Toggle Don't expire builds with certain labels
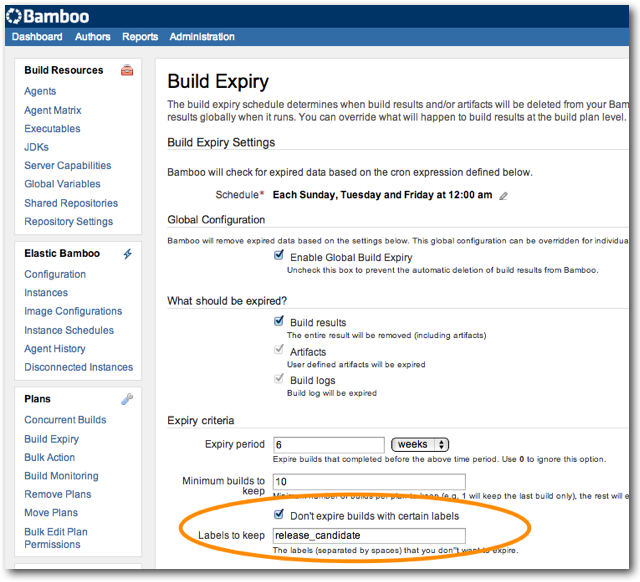Image resolution: width=640 pixels, height=582 pixels. click(279, 514)
